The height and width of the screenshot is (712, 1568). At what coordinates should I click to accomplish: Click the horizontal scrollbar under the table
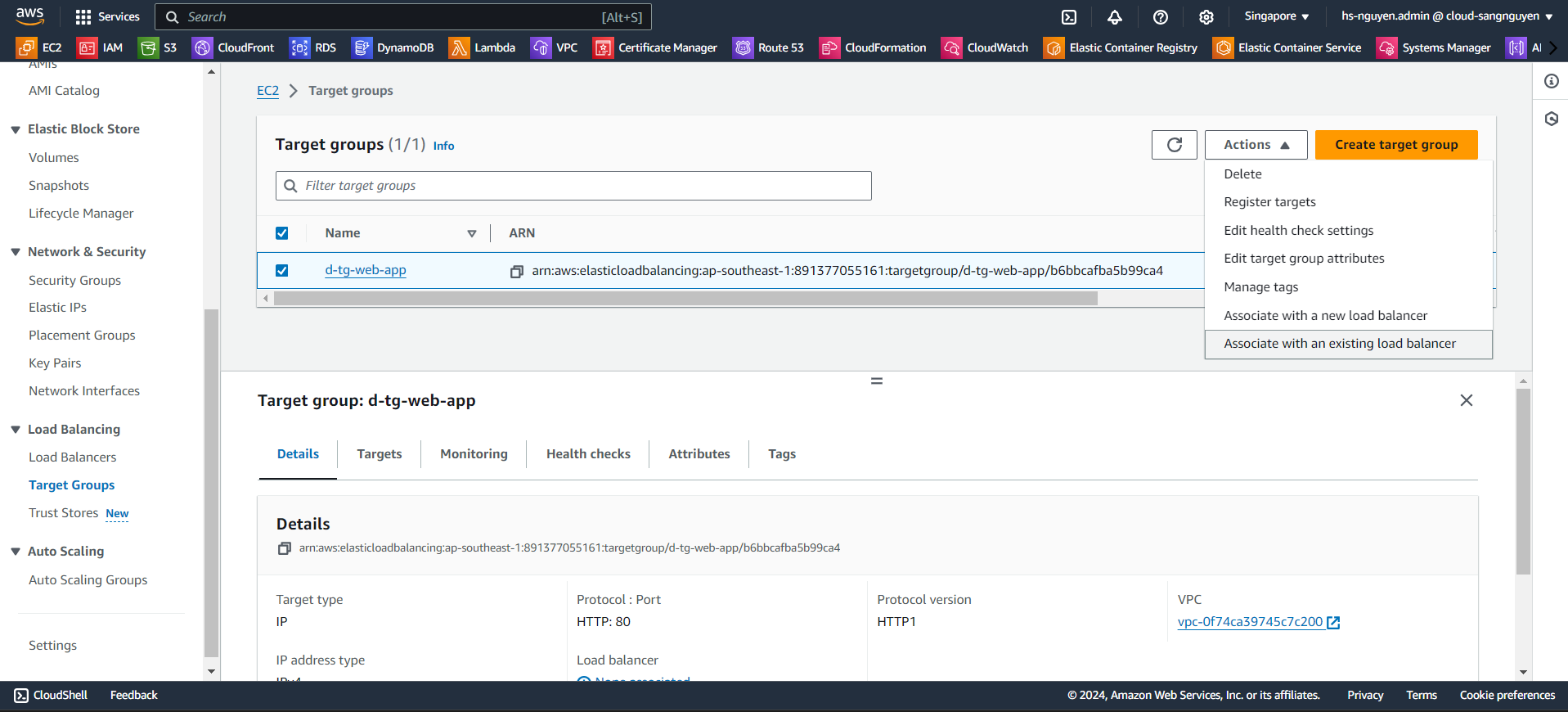685,299
